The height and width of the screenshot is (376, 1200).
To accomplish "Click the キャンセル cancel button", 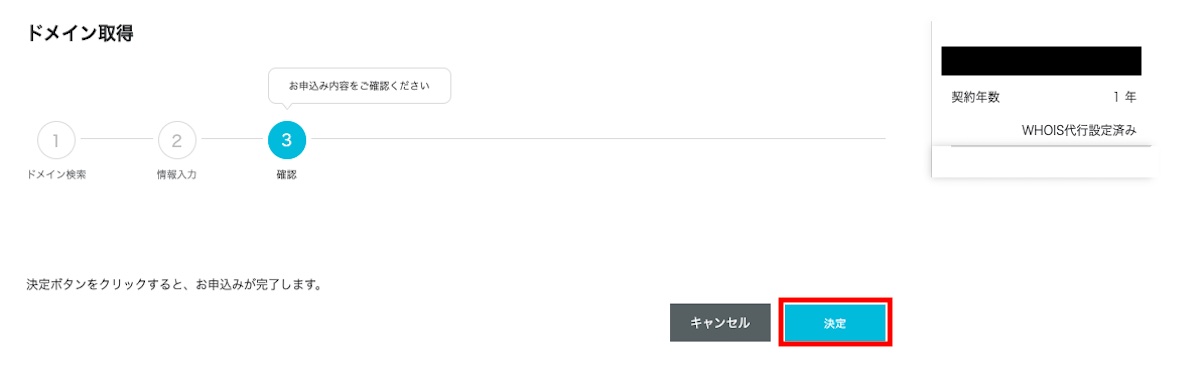I will [x=719, y=323].
